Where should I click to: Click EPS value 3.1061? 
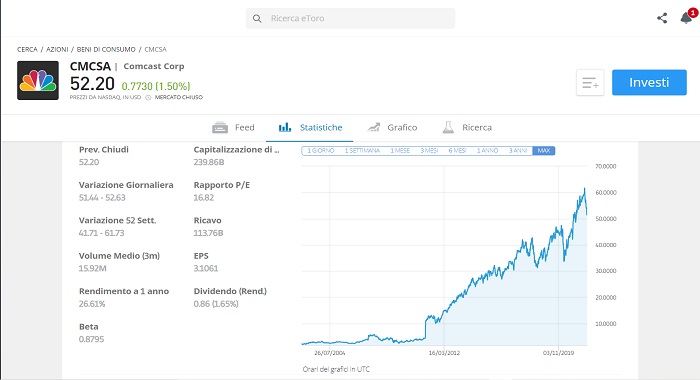coord(206,268)
